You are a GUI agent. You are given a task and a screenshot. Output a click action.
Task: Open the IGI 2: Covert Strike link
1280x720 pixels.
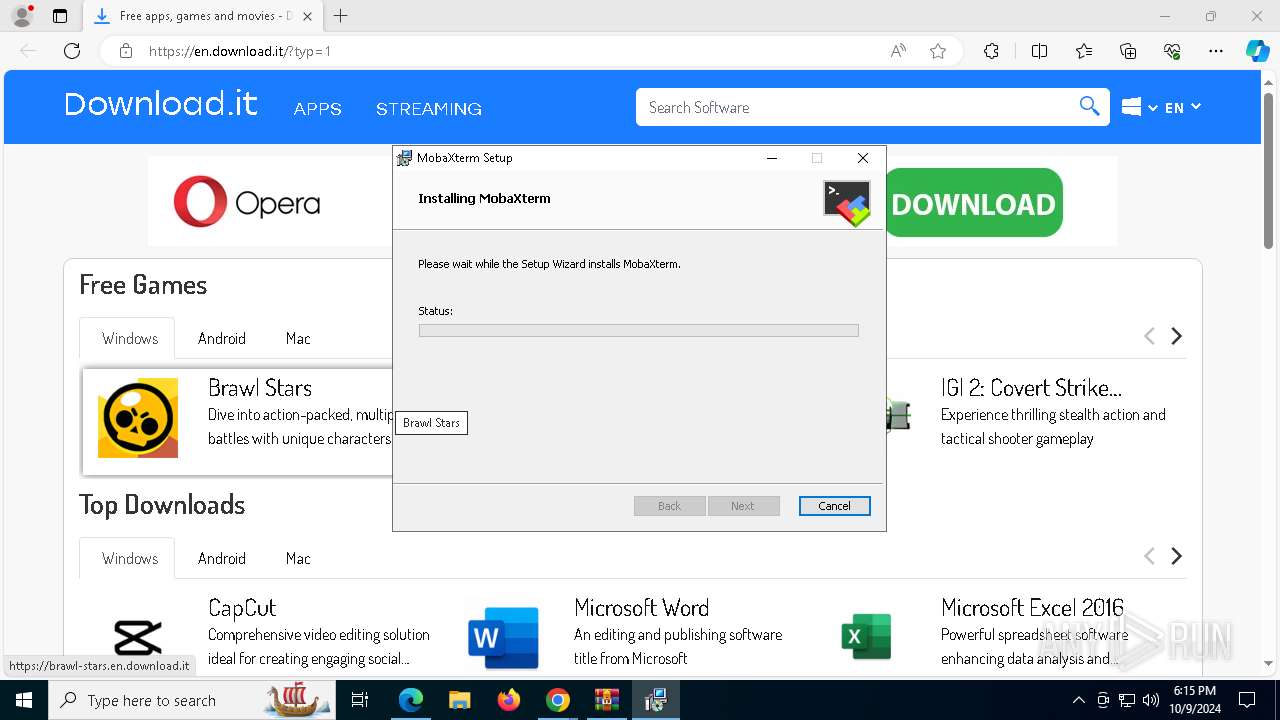pos(1031,388)
